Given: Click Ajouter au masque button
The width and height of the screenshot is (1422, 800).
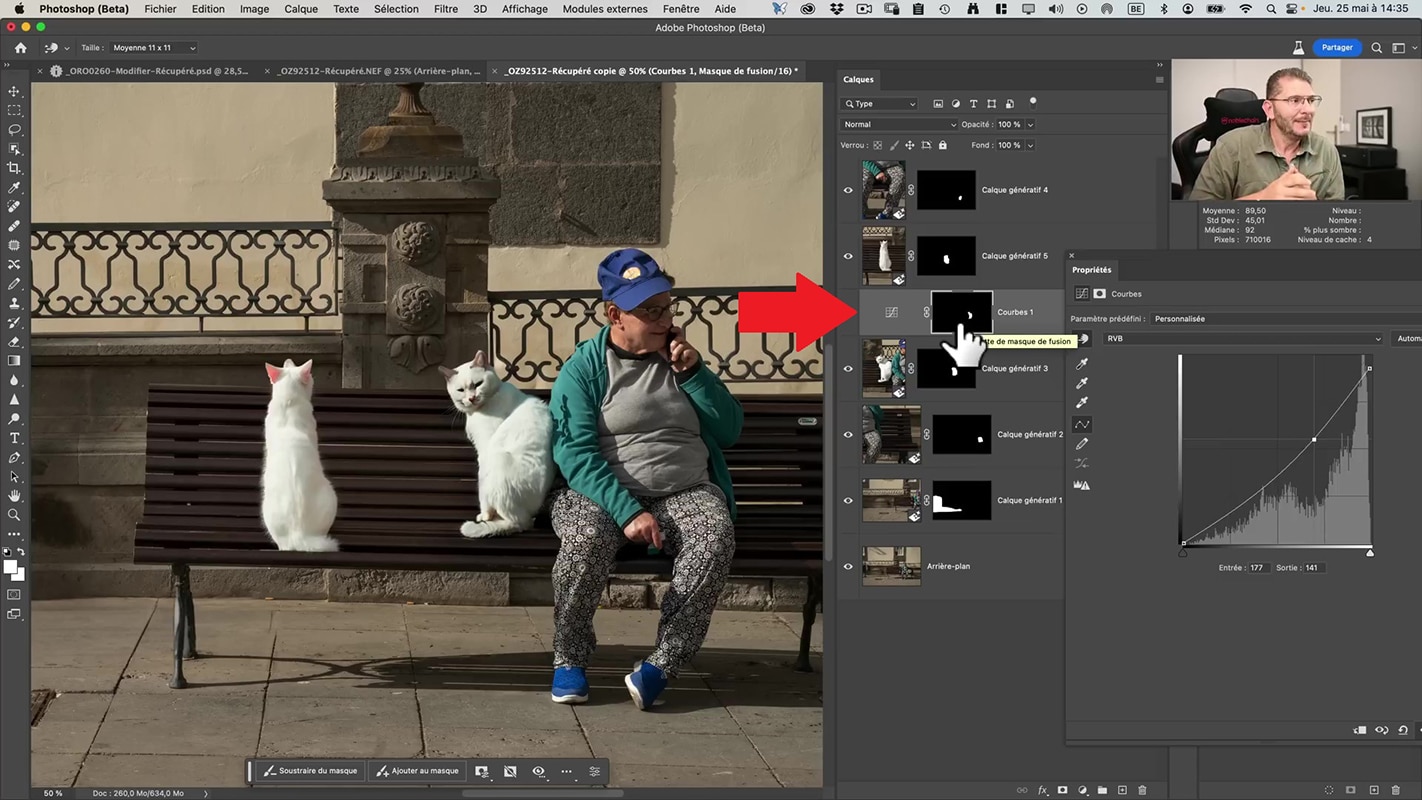Looking at the screenshot, I should 417,771.
